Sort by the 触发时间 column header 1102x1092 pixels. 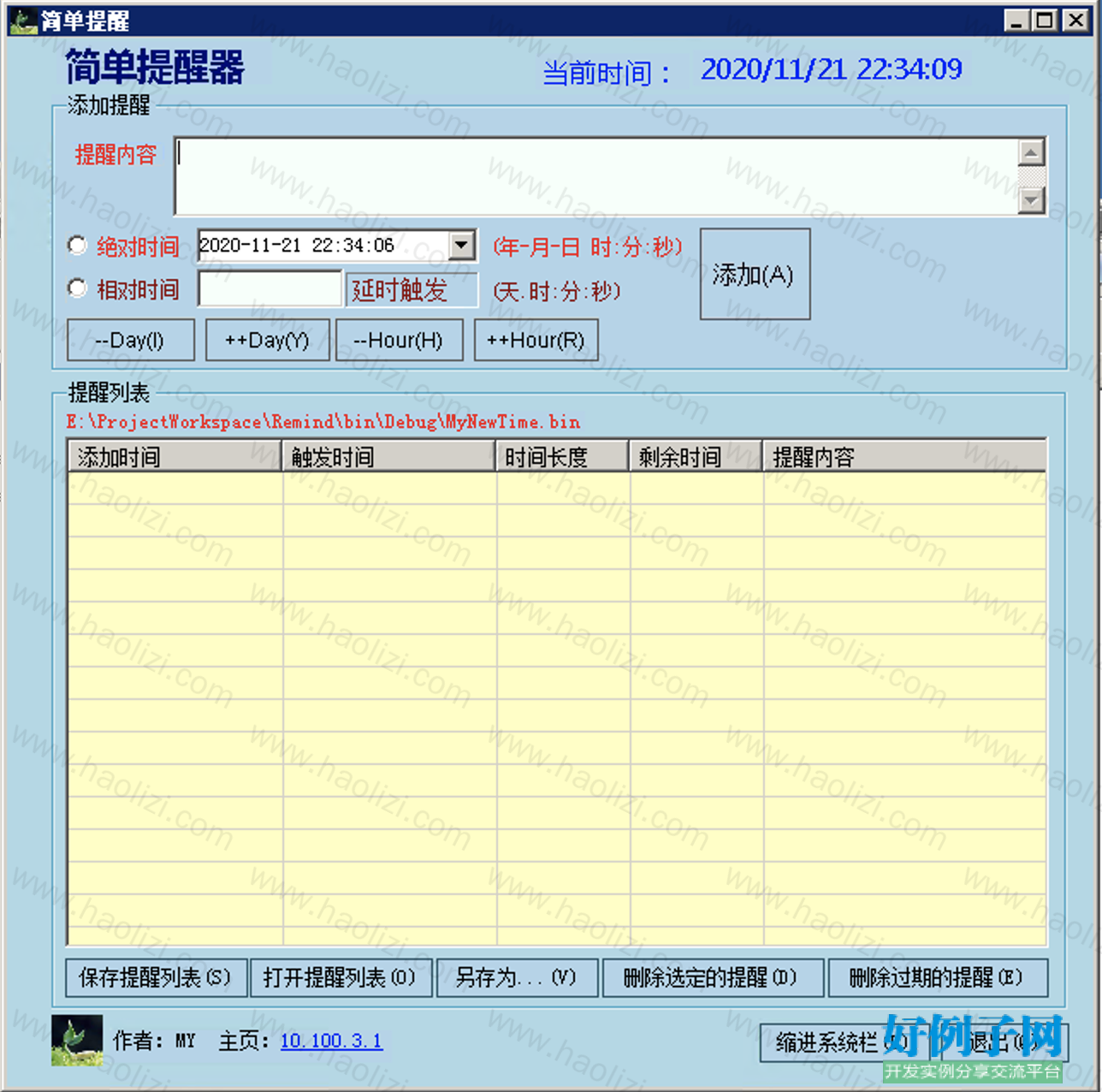pyautogui.click(x=388, y=456)
